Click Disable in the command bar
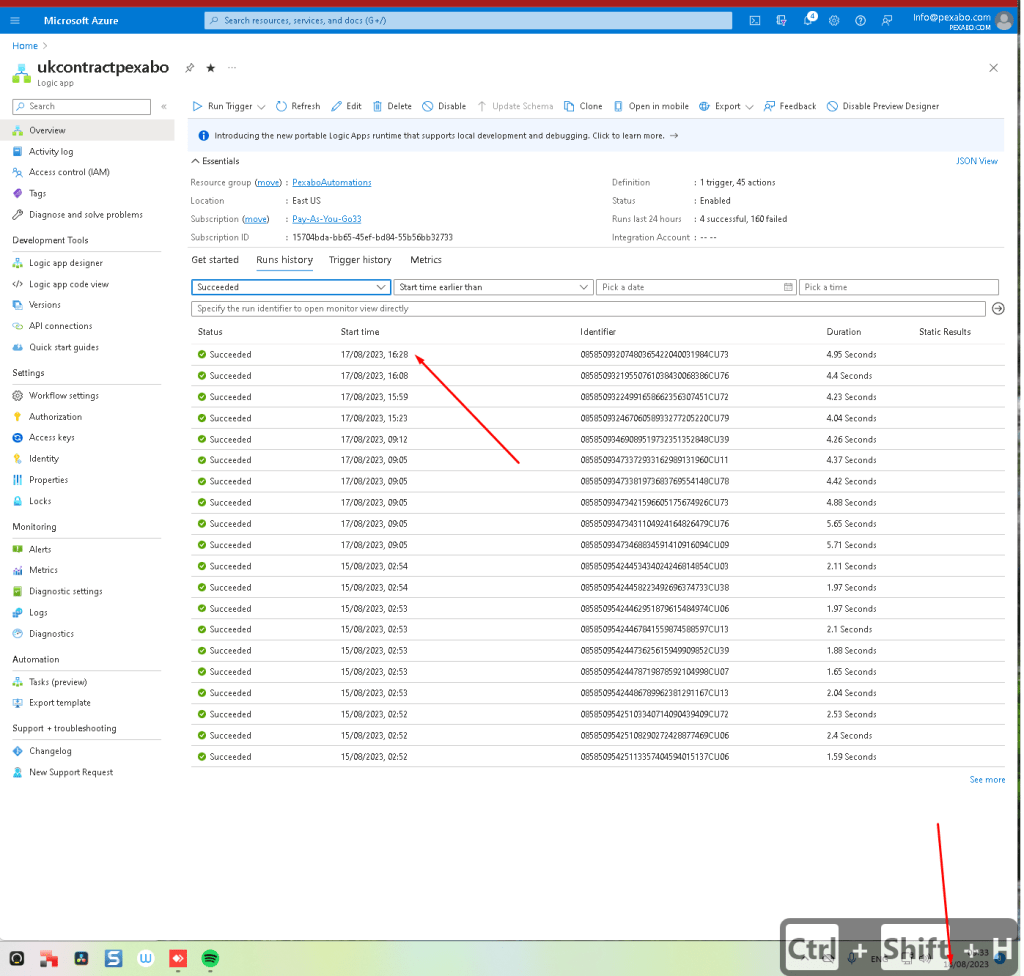 444,106
